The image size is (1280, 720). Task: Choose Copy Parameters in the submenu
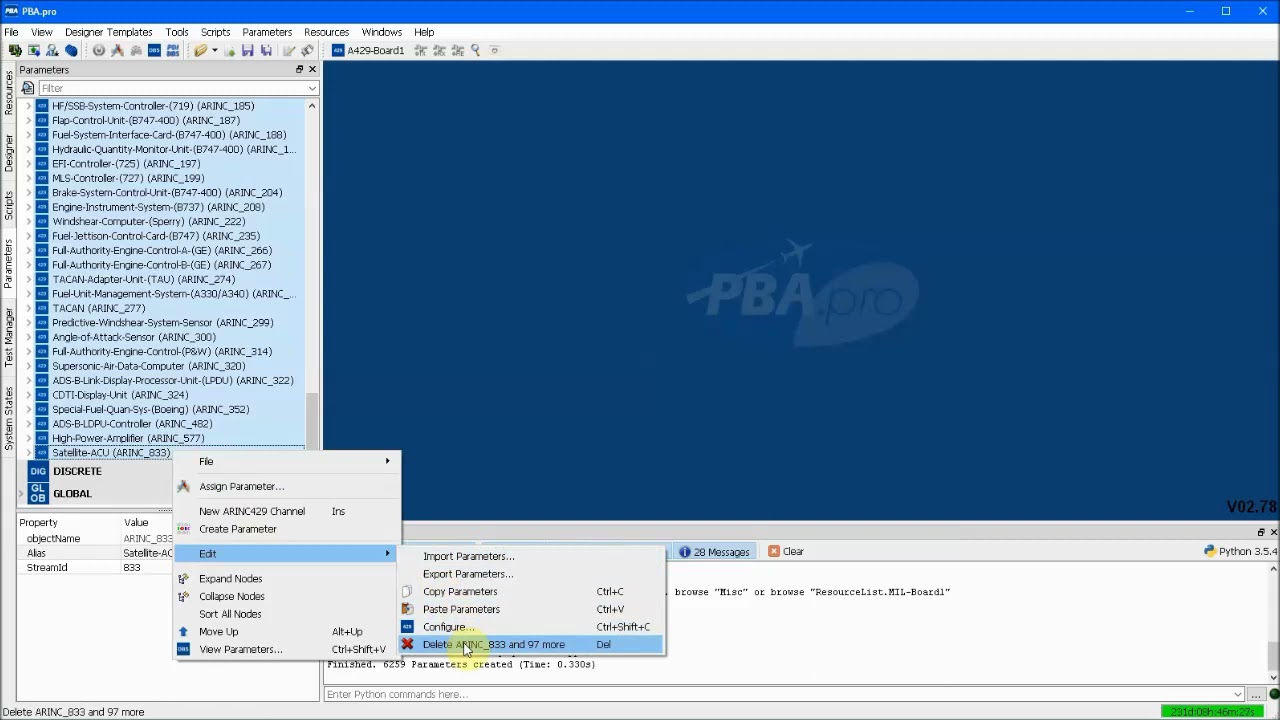point(531,591)
